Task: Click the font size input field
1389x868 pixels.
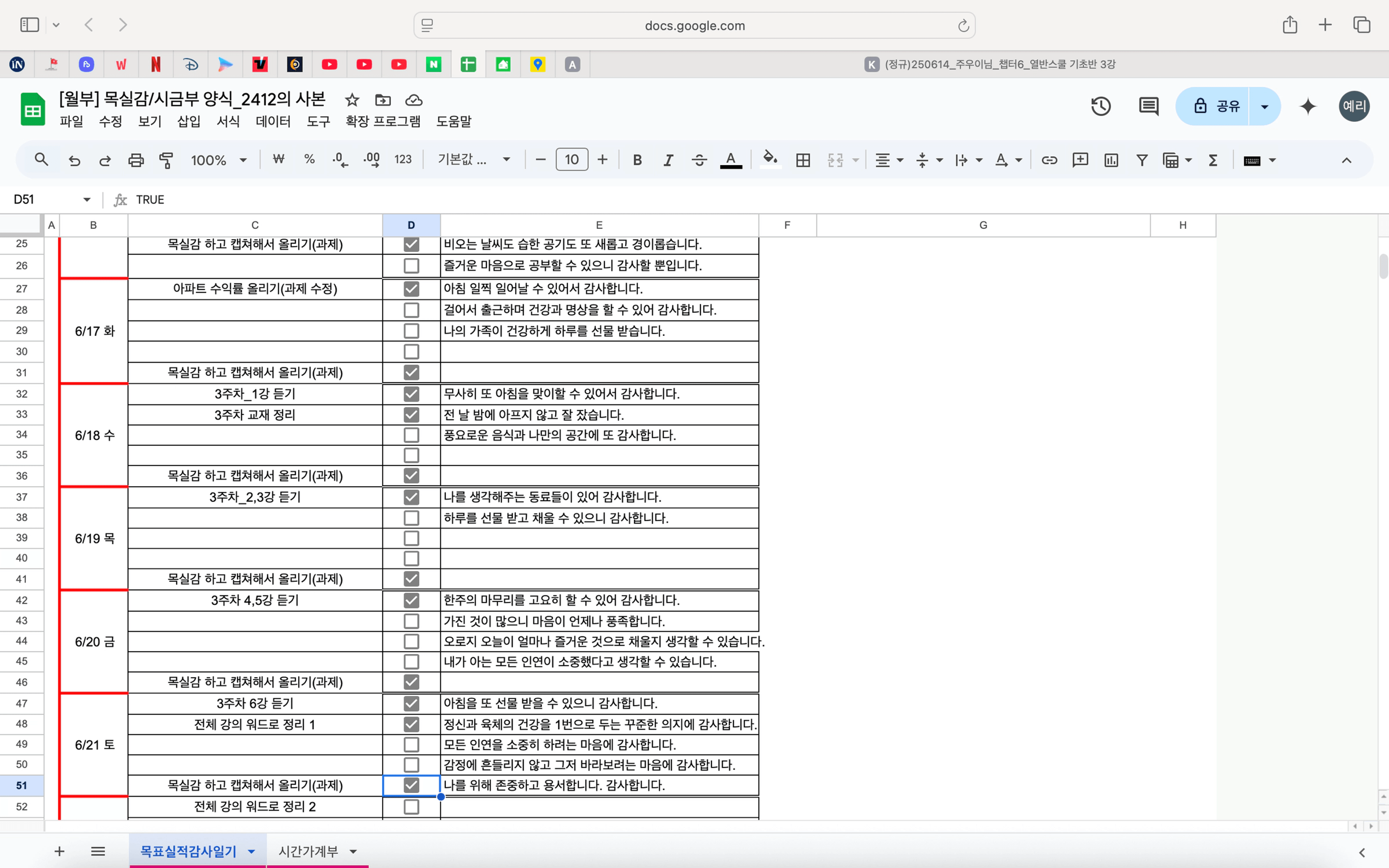Action: [572, 159]
